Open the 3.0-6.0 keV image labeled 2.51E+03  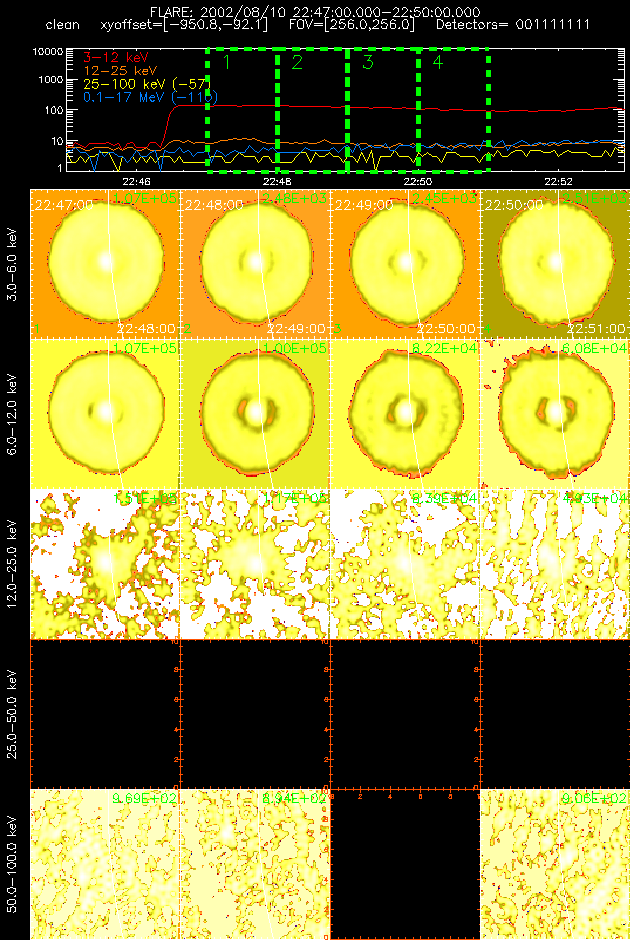pos(554,264)
